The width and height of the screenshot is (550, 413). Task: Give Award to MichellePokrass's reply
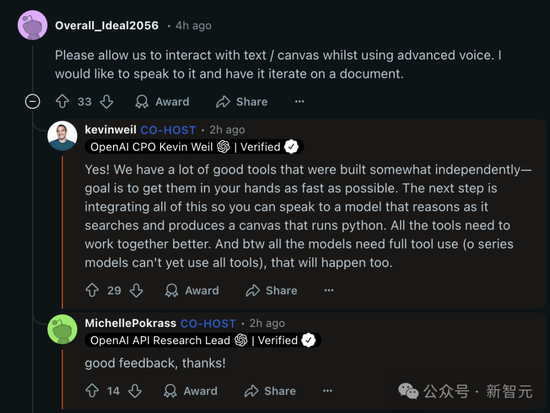coord(190,391)
